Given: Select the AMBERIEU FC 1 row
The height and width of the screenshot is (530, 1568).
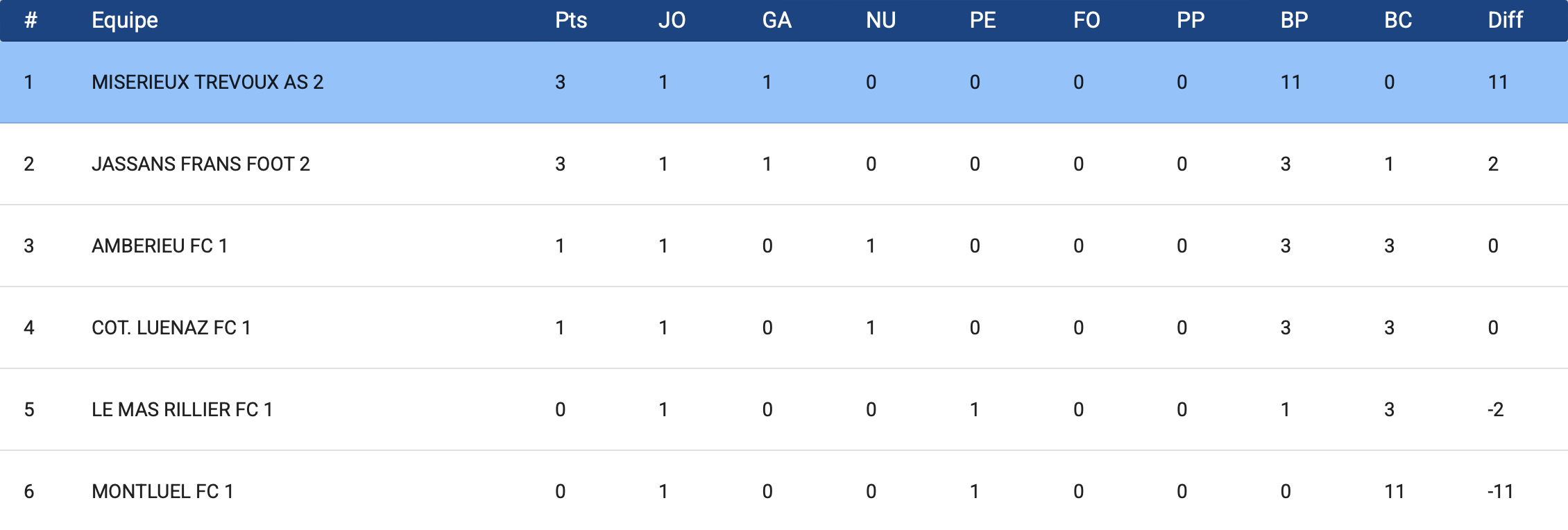Looking at the screenshot, I should 784,246.
